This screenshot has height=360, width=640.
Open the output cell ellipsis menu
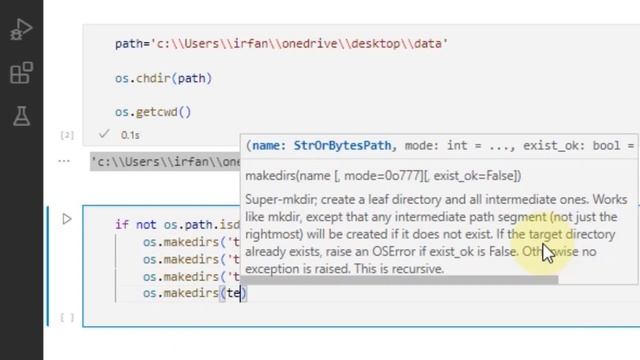[x=64, y=161]
